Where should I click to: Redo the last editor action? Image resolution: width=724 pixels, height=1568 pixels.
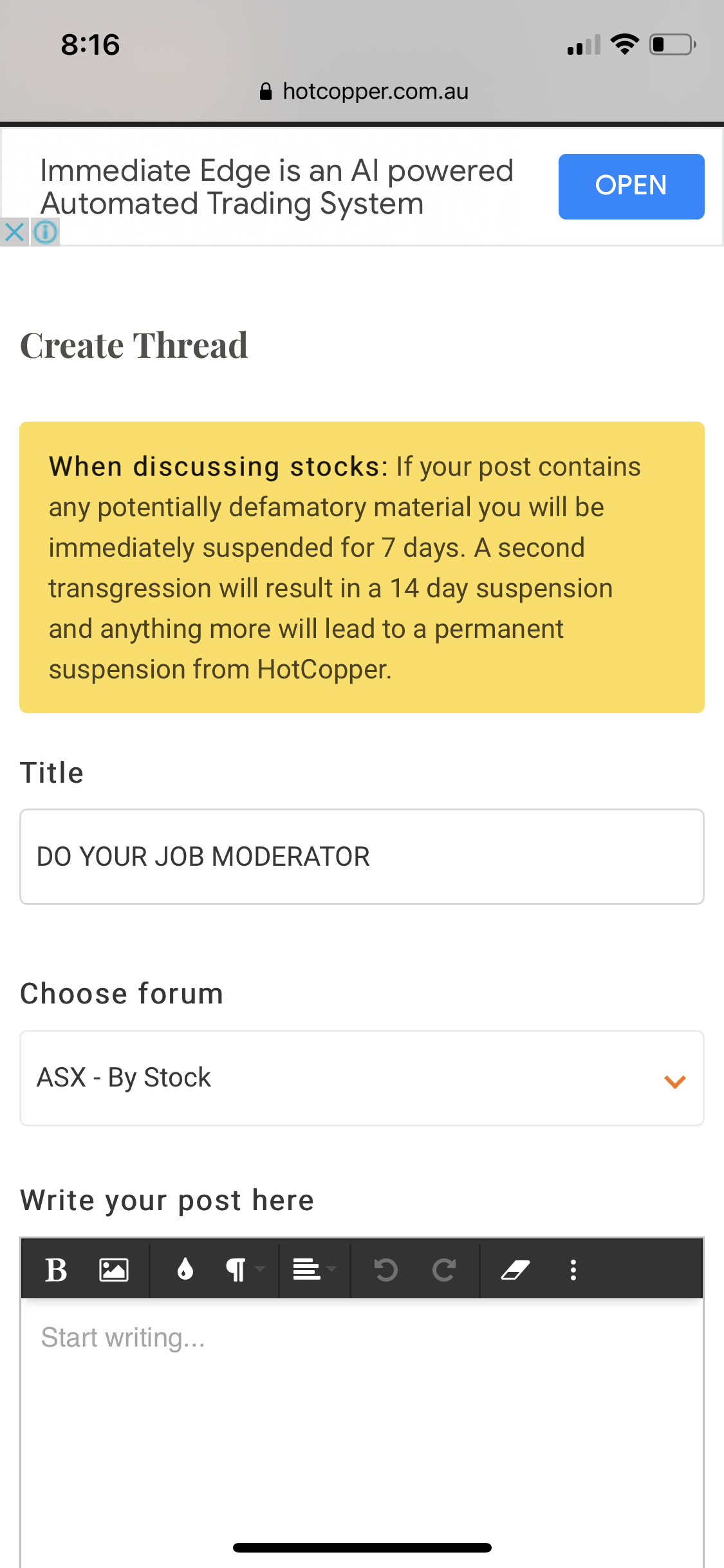(444, 1271)
